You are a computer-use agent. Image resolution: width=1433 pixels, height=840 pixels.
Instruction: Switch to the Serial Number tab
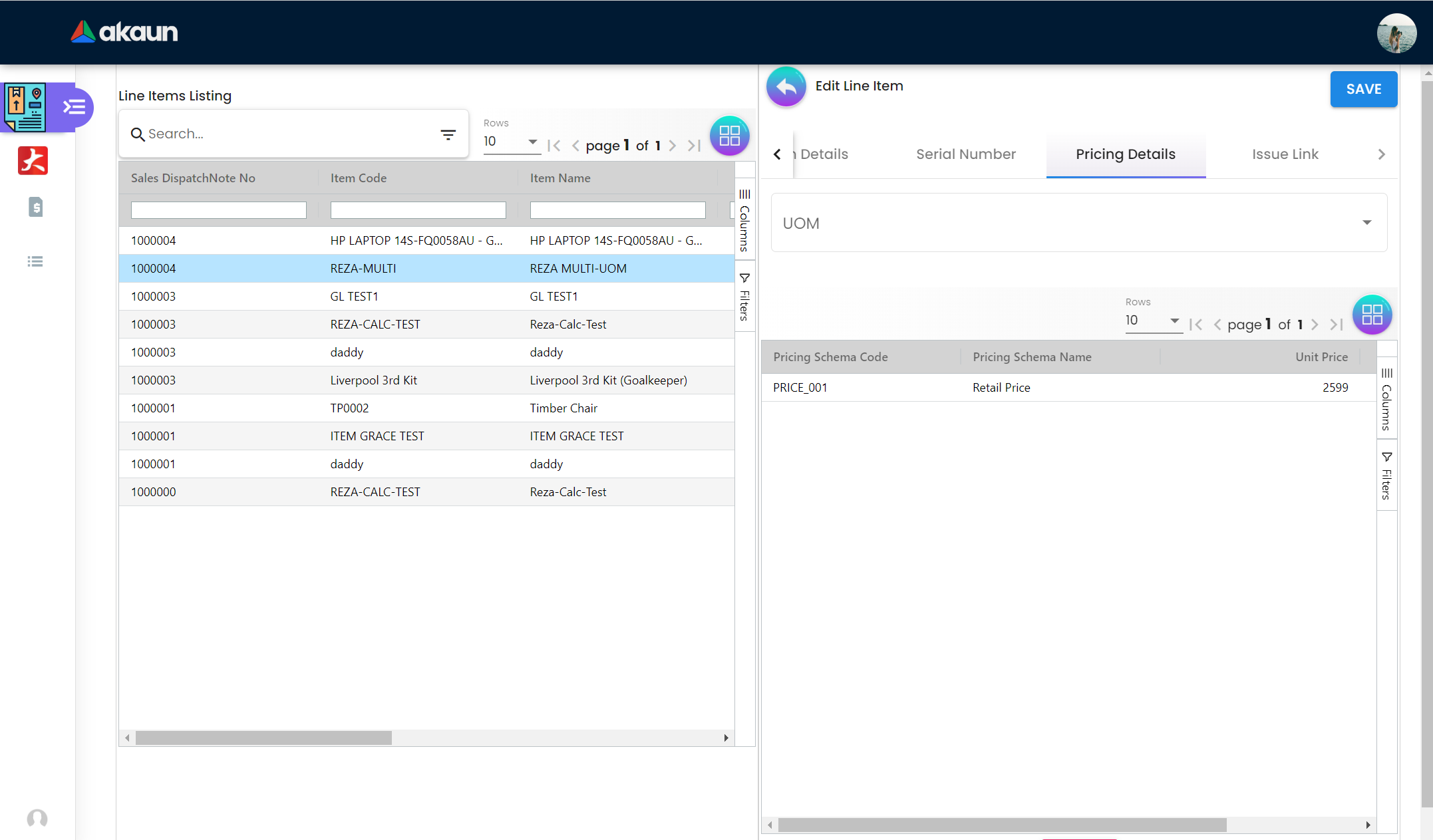click(x=965, y=154)
